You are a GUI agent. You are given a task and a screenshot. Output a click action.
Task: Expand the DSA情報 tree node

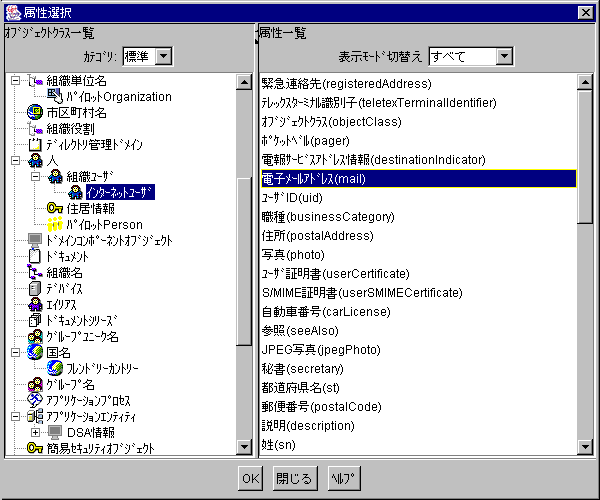35,432
